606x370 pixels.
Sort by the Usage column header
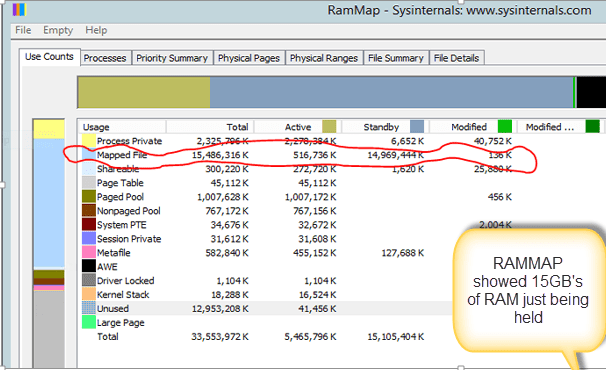tap(122, 127)
